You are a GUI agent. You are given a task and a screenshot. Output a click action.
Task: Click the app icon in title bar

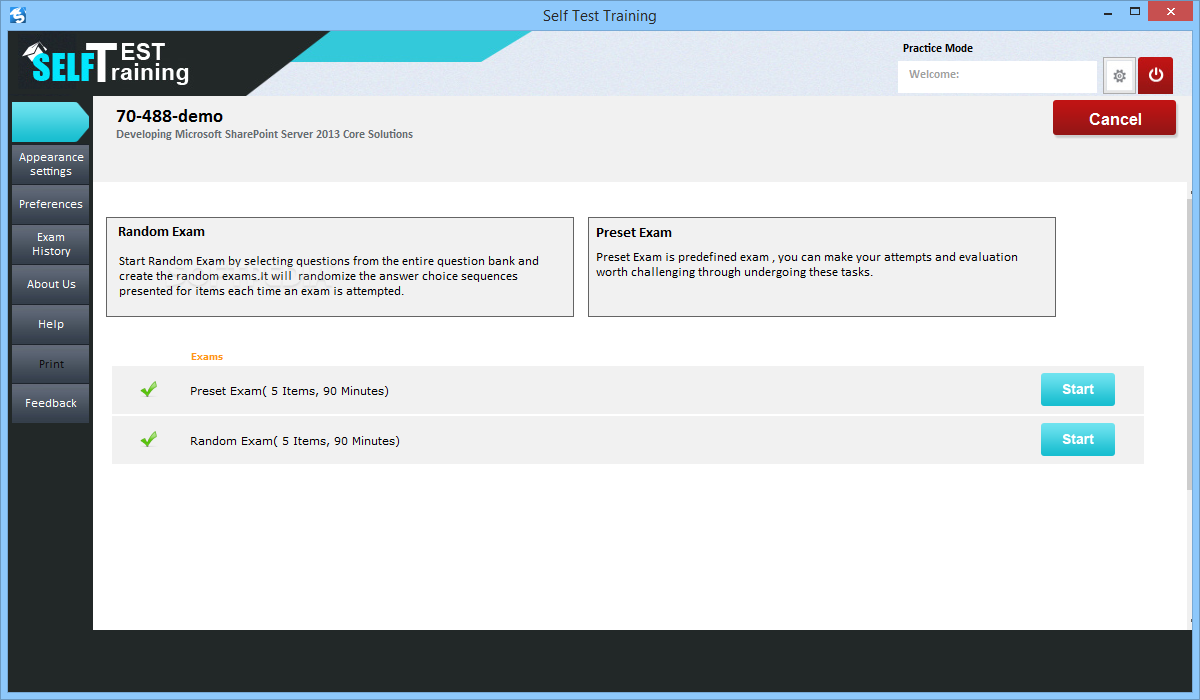pyautogui.click(x=17, y=15)
